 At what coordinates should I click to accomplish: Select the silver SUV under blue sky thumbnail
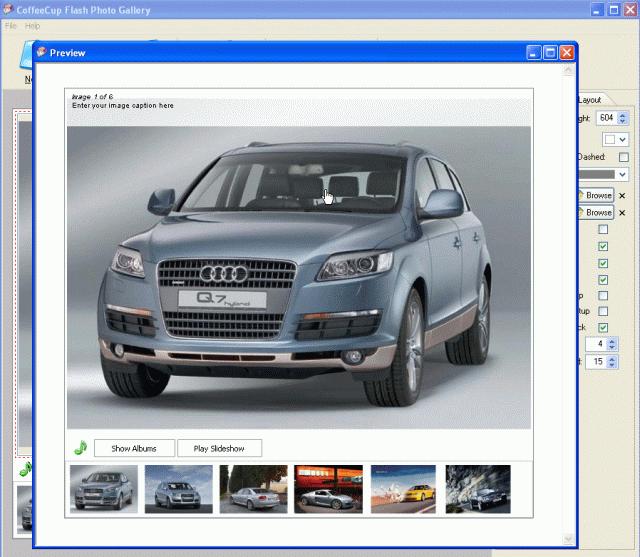pyautogui.click(x=178, y=489)
